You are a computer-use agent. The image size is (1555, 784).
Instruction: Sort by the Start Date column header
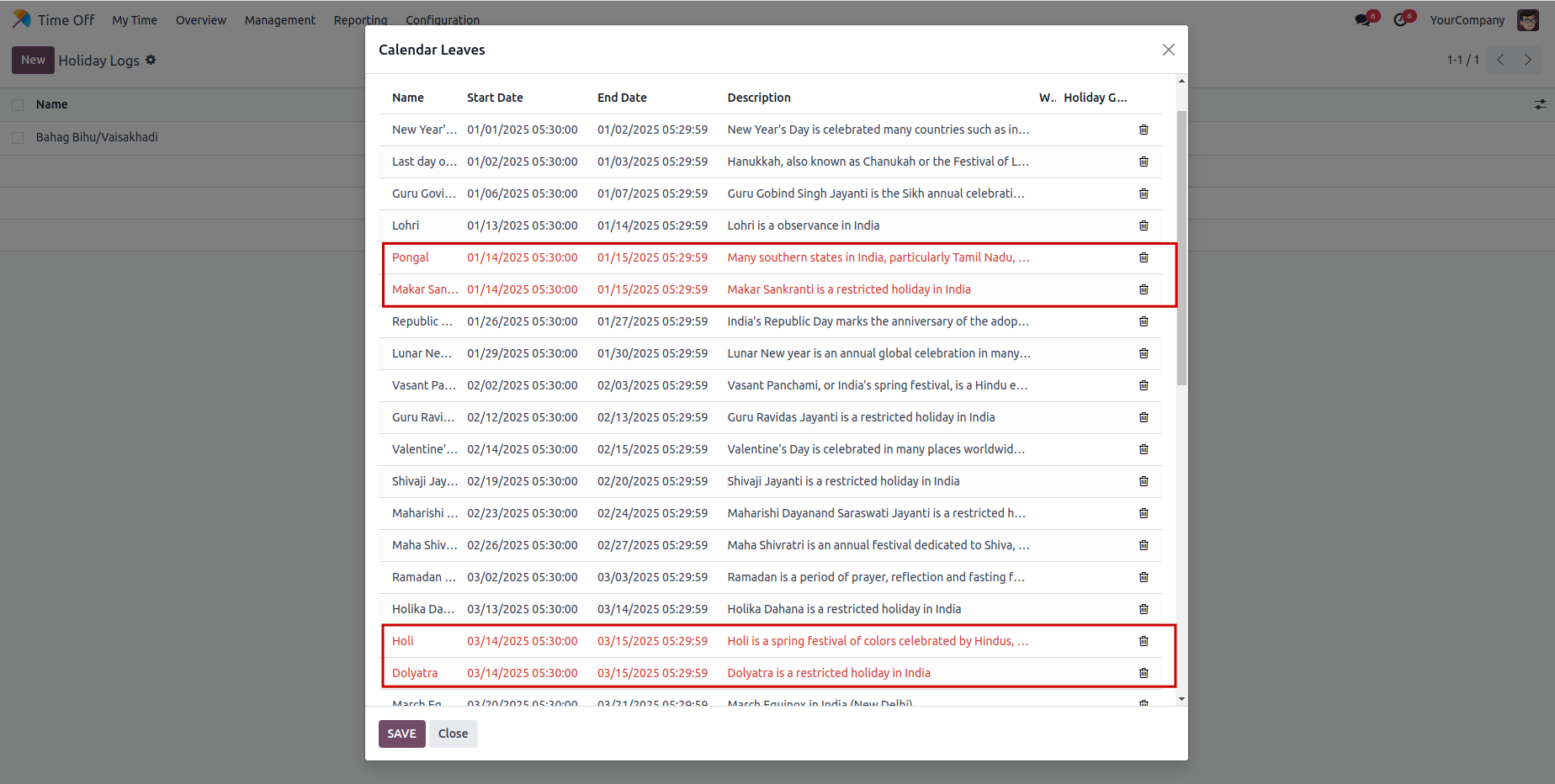click(x=495, y=98)
